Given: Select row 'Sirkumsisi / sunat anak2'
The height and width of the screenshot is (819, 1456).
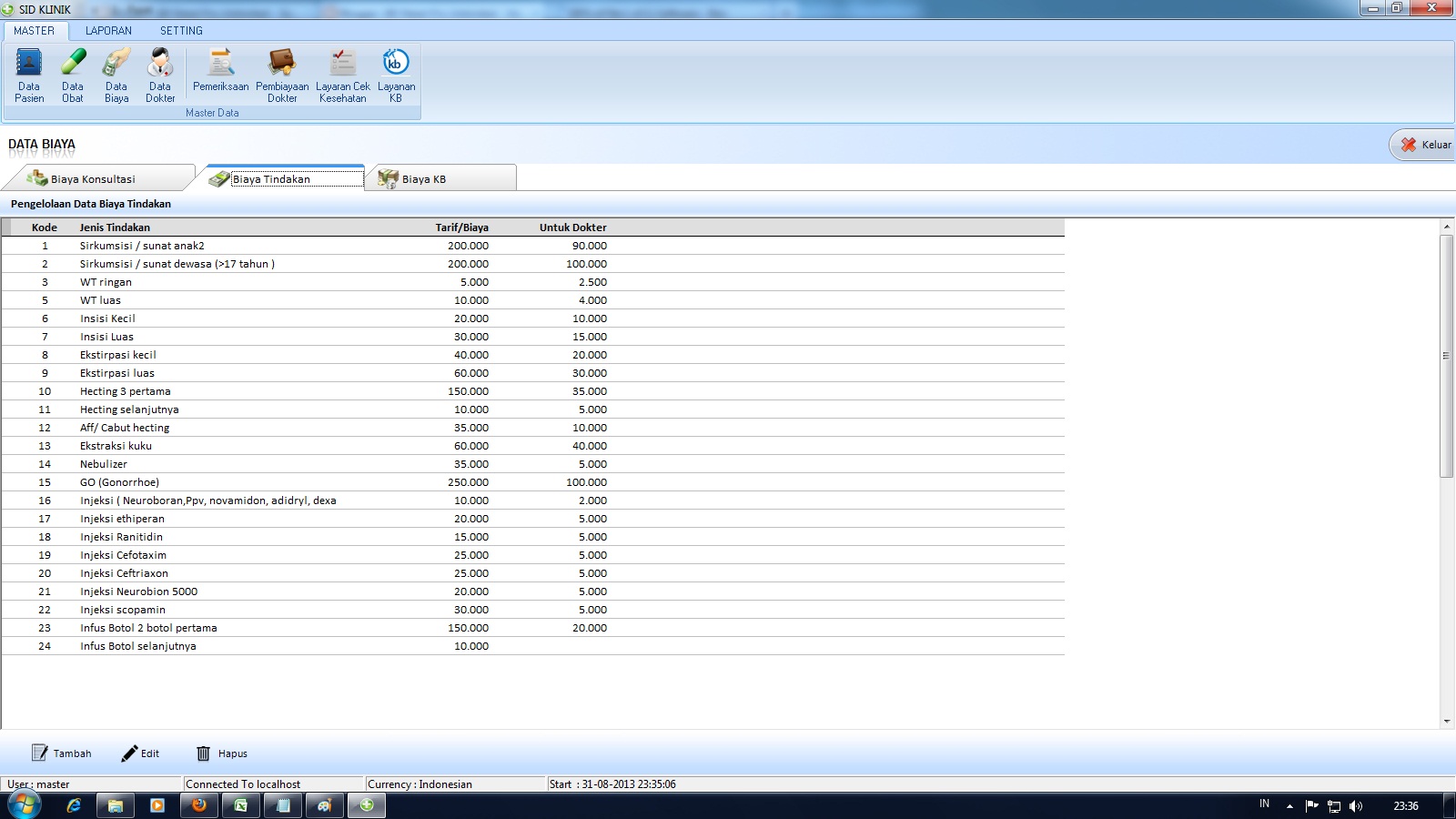Looking at the screenshot, I should (x=532, y=246).
